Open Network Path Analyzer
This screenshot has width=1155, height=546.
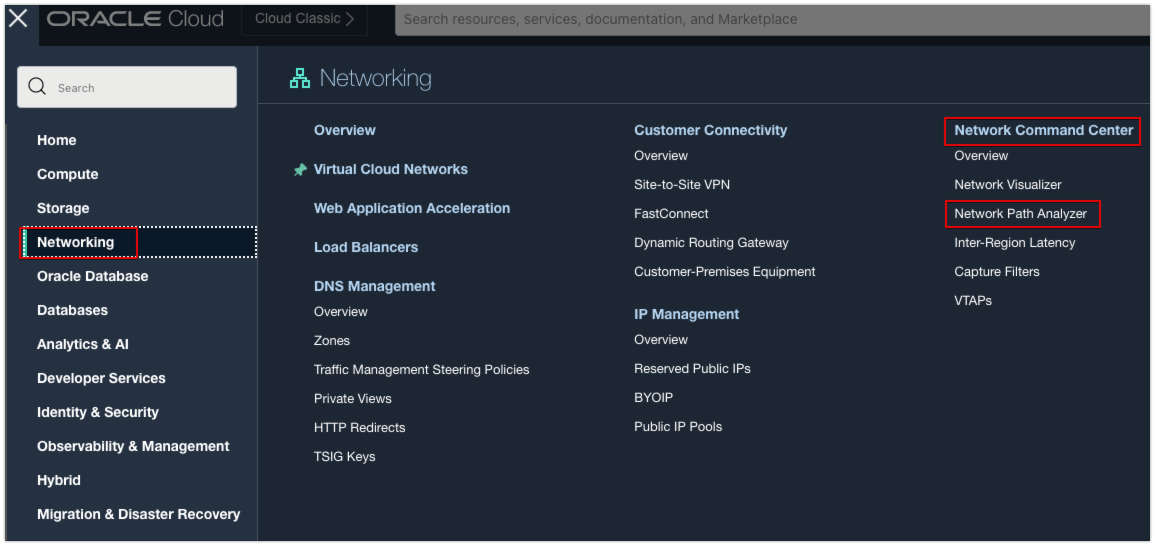click(1020, 214)
